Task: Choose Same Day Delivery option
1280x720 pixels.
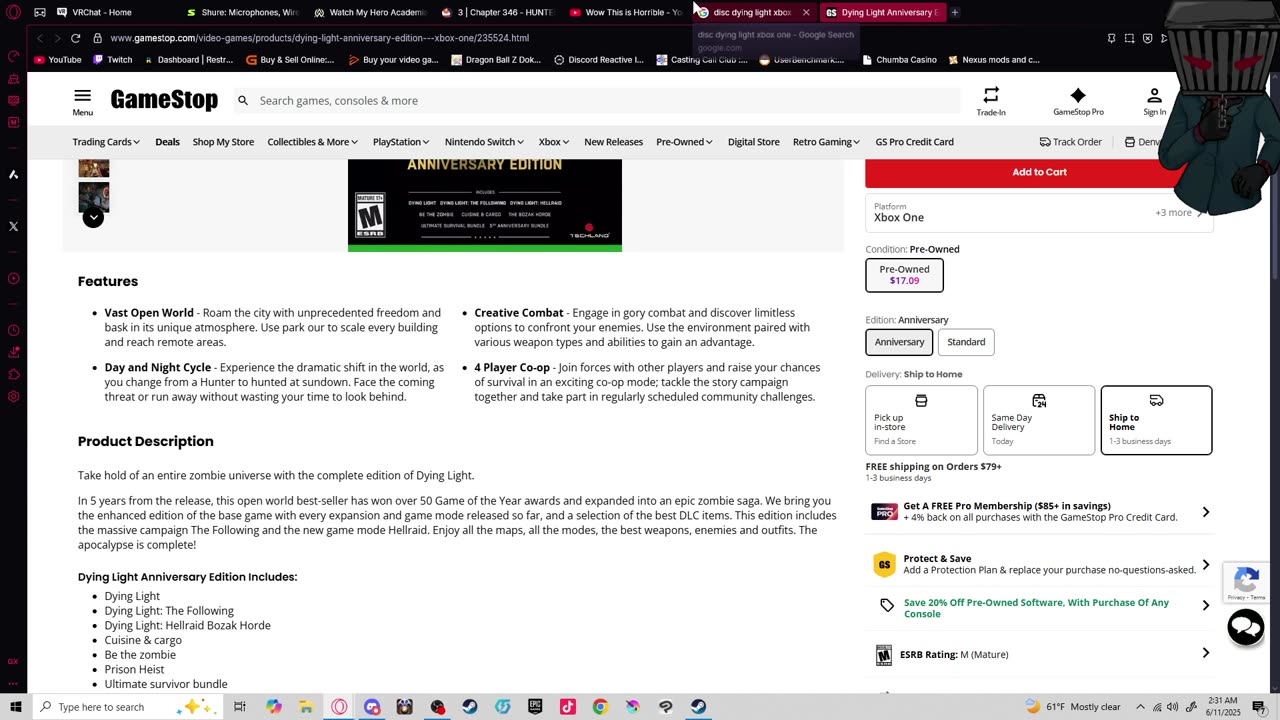Action: (1039, 420)
